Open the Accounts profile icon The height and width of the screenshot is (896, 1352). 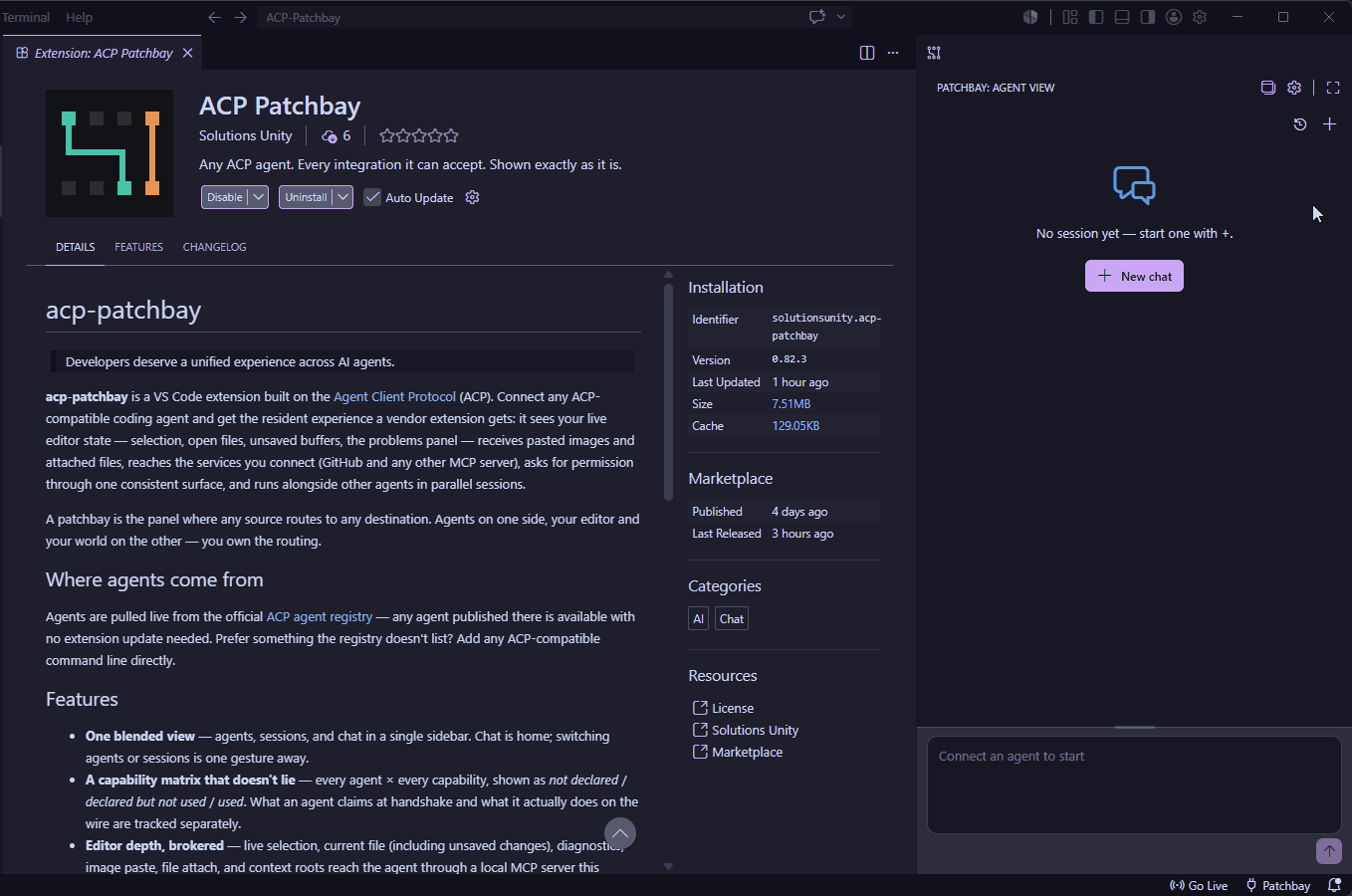coord(1174,17)
